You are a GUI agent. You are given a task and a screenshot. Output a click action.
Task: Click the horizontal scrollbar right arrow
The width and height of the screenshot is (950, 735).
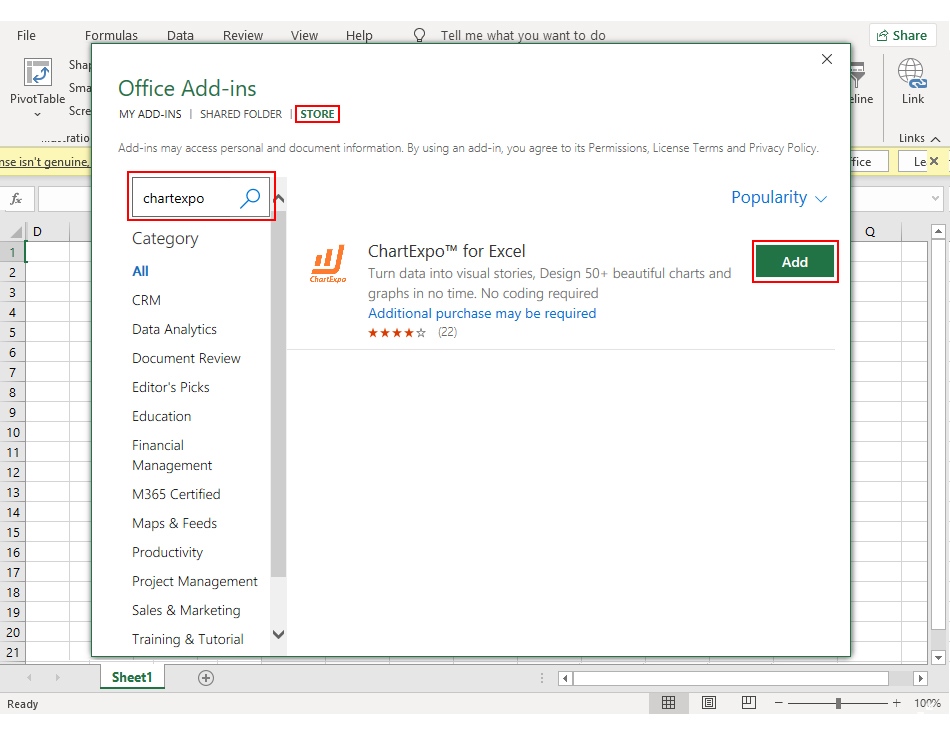(920, 678)
